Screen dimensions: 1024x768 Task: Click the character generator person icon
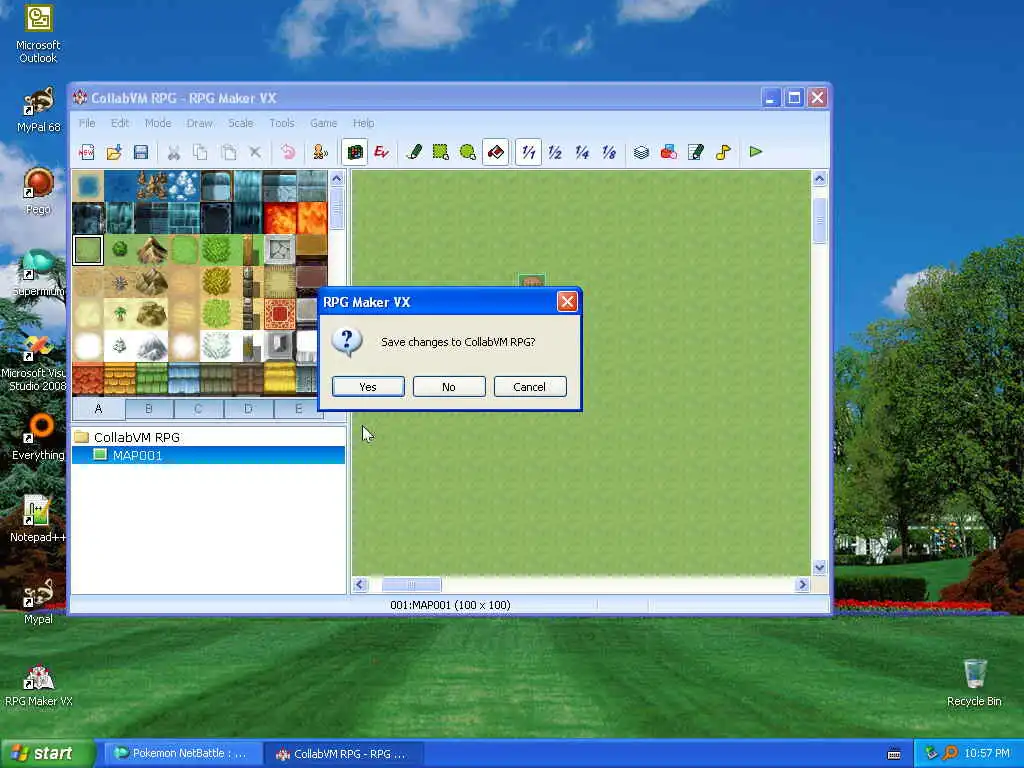(320, 152)
